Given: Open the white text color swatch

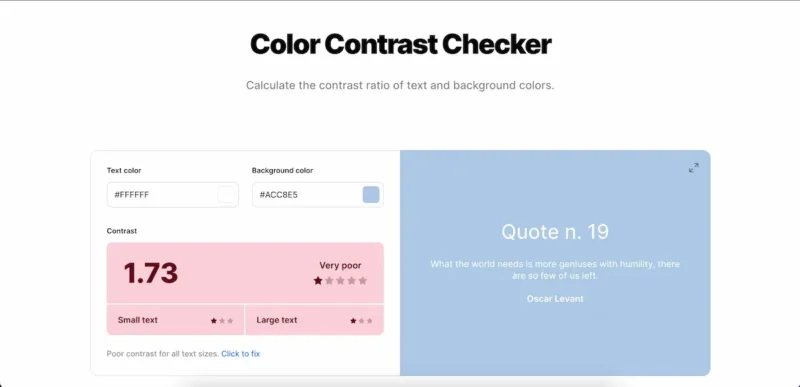Looking at the screenshot, I should (226, 195).
